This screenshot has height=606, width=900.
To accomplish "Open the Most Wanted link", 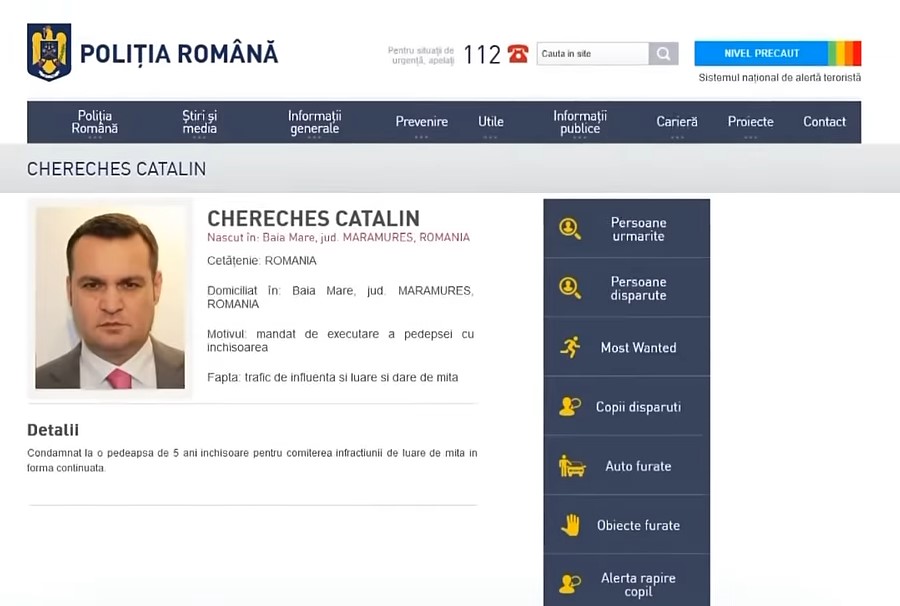I will 638,348.
